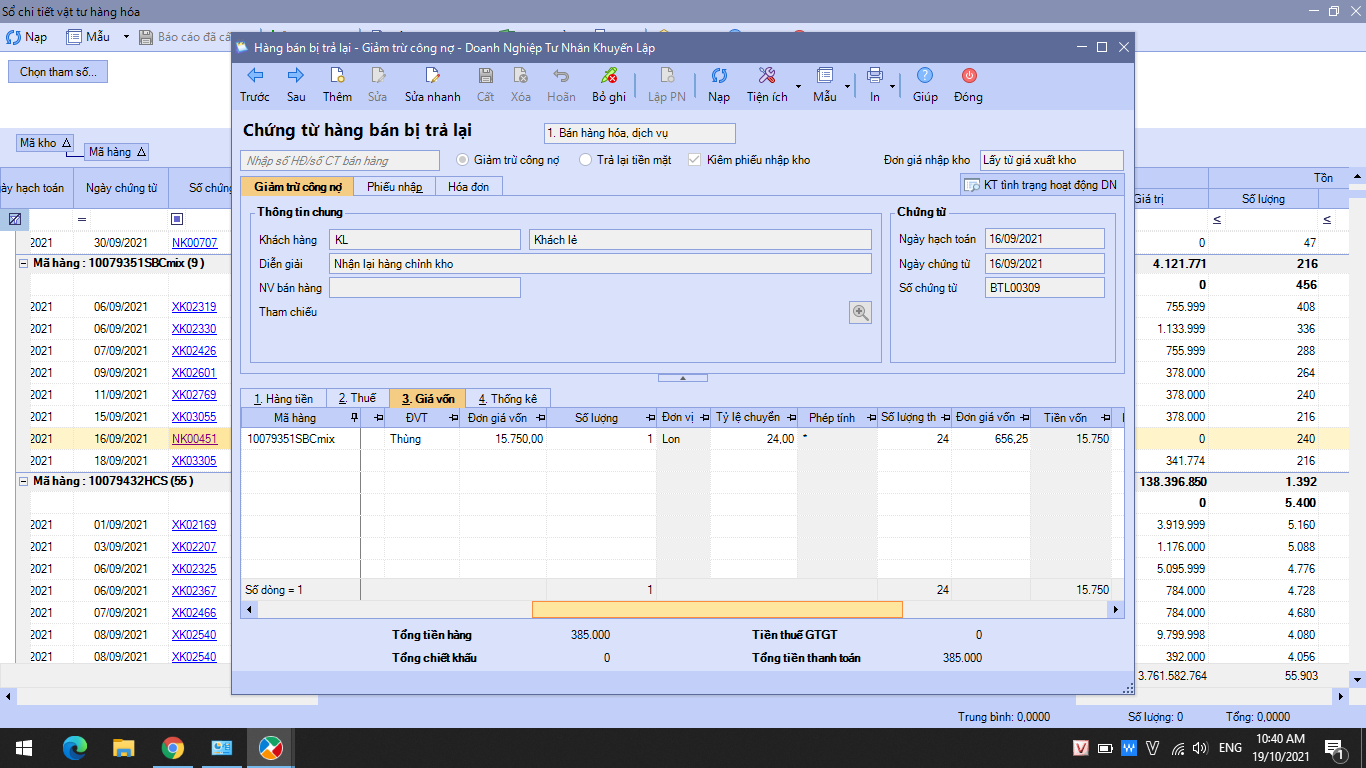Open the Tiện ích dropdown arrow
Viewport: 1366px width, 768px height.
click(x=797, y=86)
